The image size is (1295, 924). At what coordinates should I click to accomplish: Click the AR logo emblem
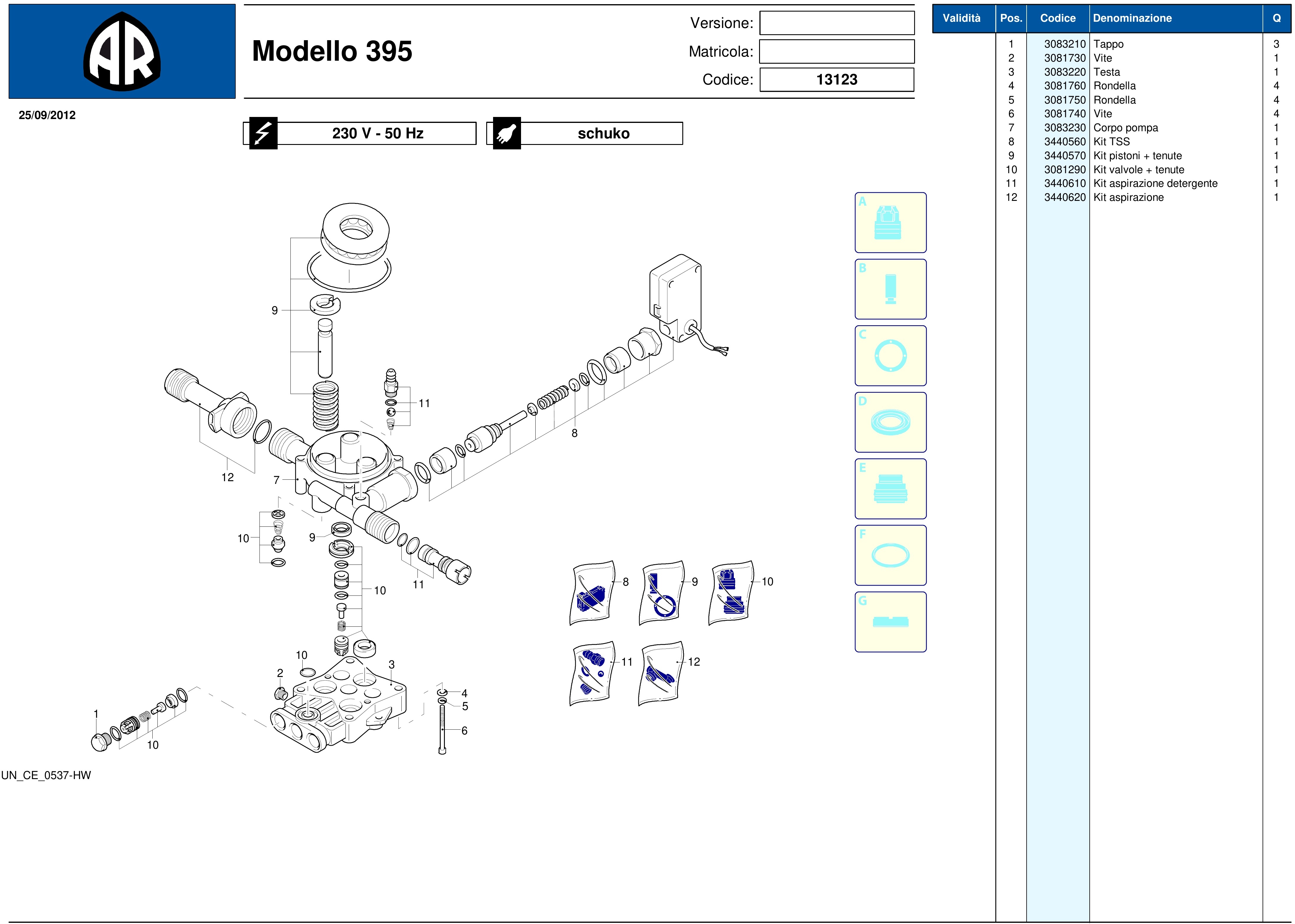[122, 52]
